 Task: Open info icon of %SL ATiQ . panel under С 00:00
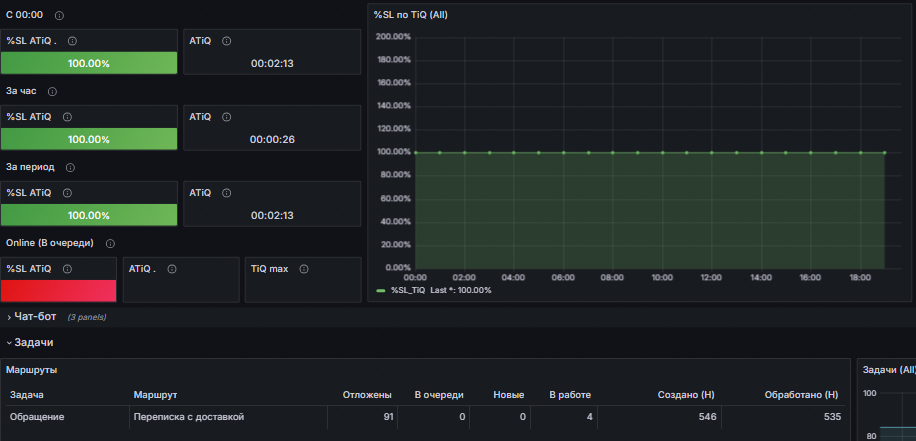[x=72, y=41]
